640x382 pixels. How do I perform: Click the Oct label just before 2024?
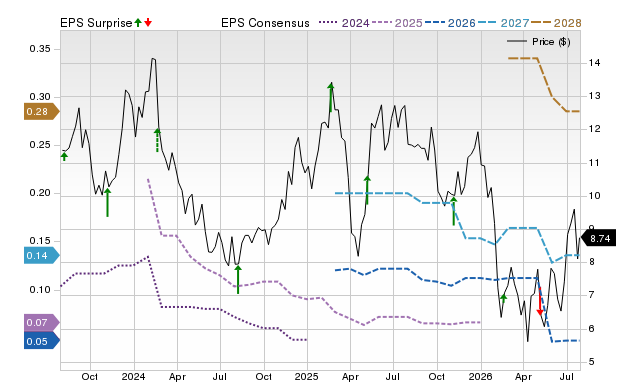[90, 376]
